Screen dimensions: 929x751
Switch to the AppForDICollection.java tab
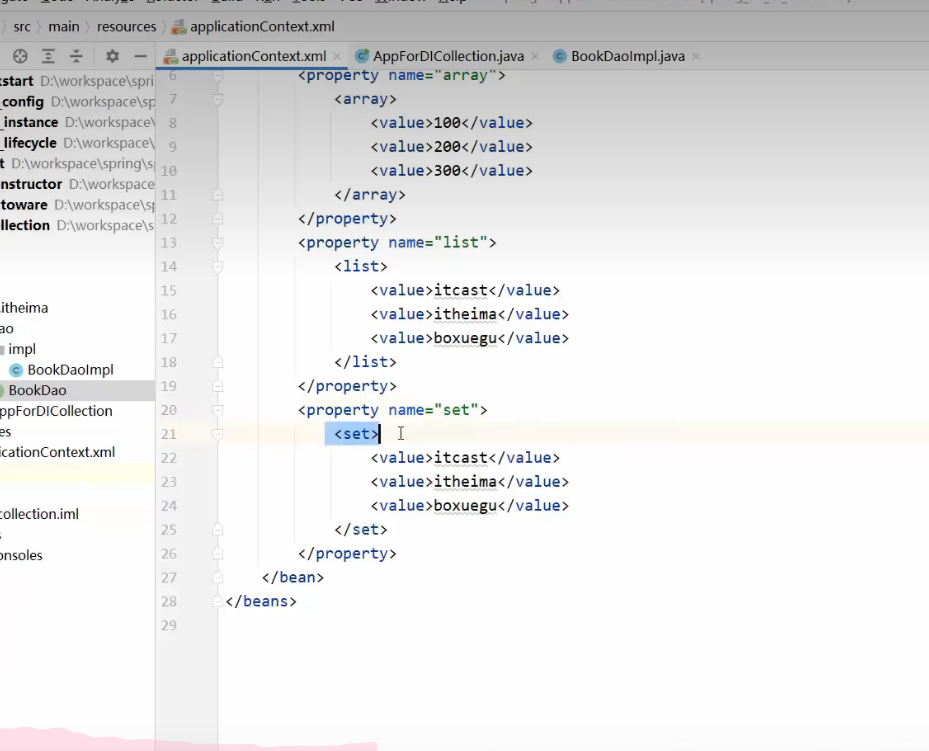[447, 56]
